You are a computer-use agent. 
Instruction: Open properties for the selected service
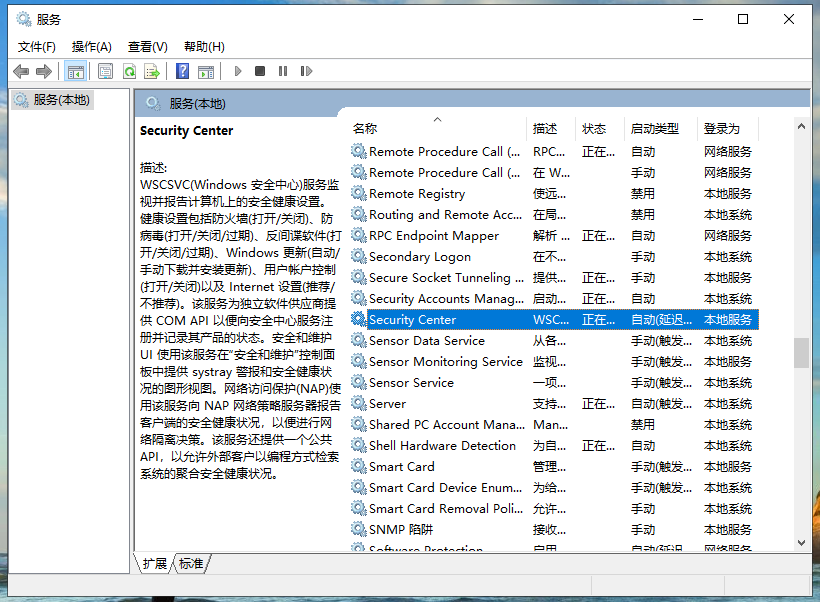[x=105, y=71]
